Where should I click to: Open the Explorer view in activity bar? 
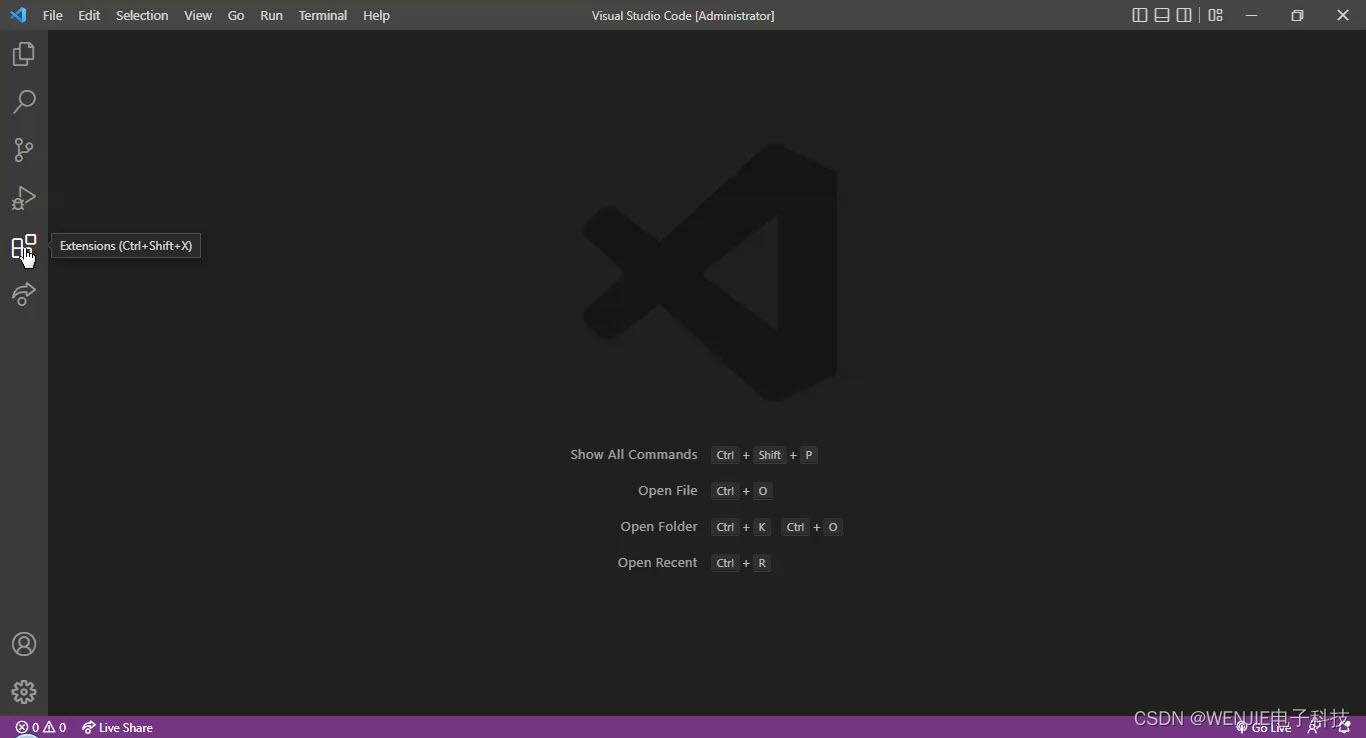tap(24, 54)
